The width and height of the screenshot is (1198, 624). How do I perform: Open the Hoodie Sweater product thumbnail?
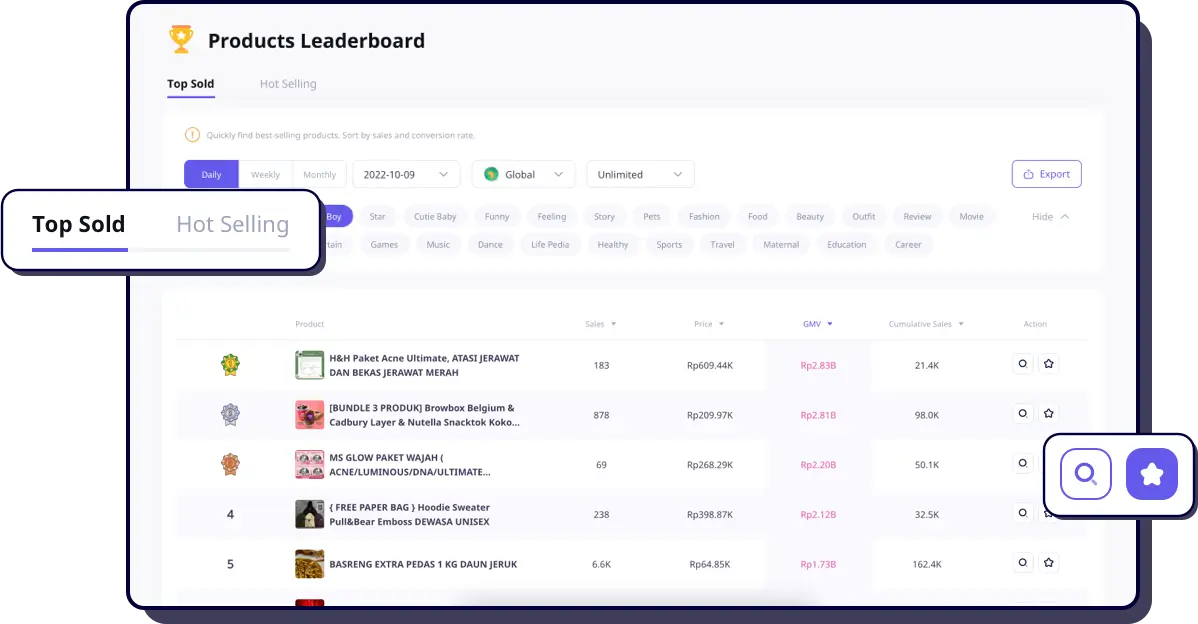point(309,514)
